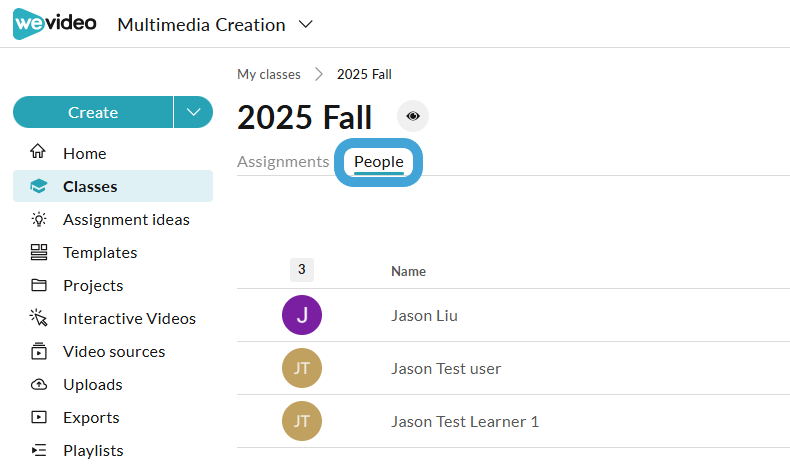Open the Uploads cloud icon
This screenshot has height=469, width=790.
pos(39,385)
